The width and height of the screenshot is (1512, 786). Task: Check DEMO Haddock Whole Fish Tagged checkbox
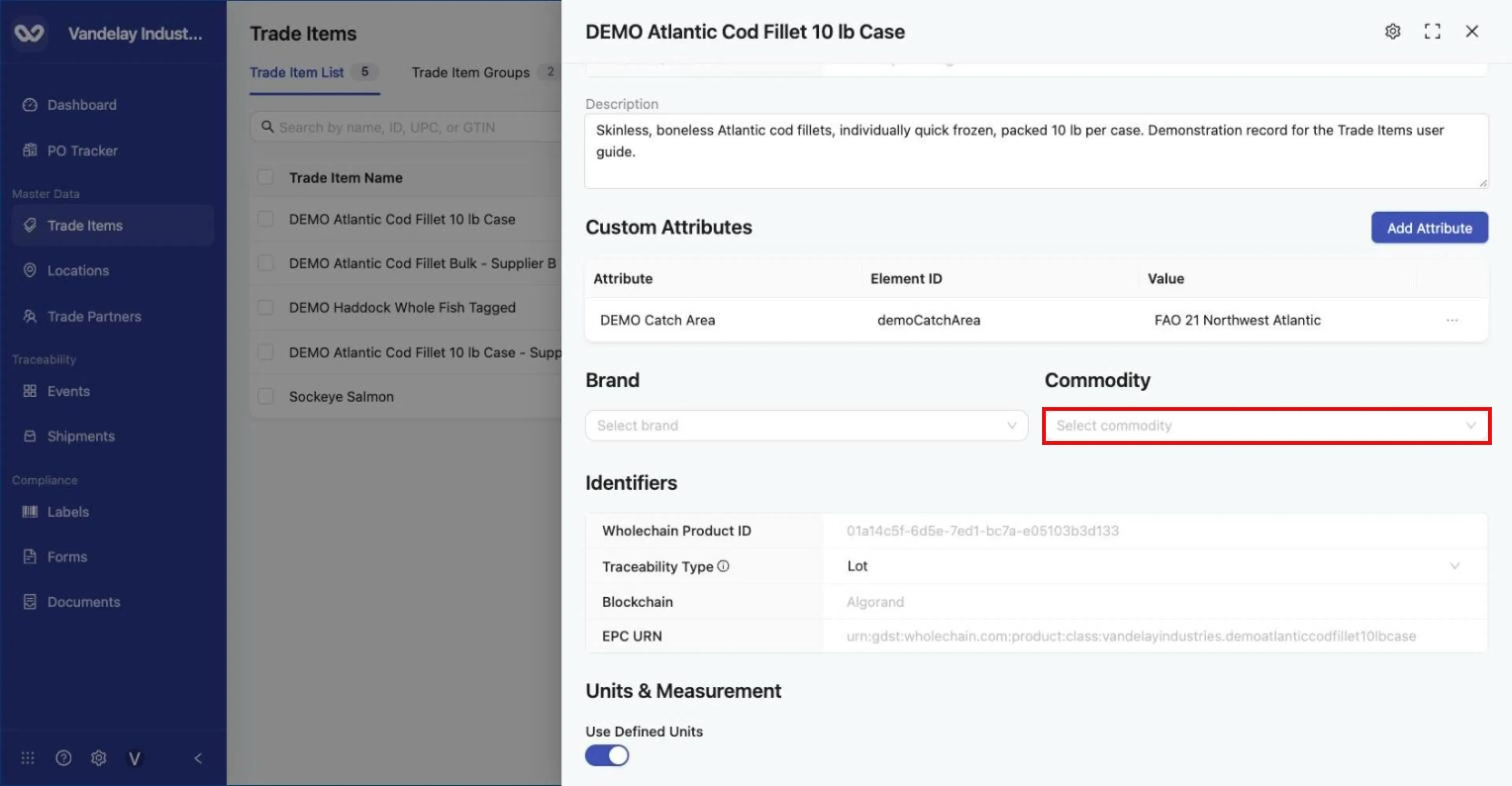pyautogui.click(x=265, y=307)
